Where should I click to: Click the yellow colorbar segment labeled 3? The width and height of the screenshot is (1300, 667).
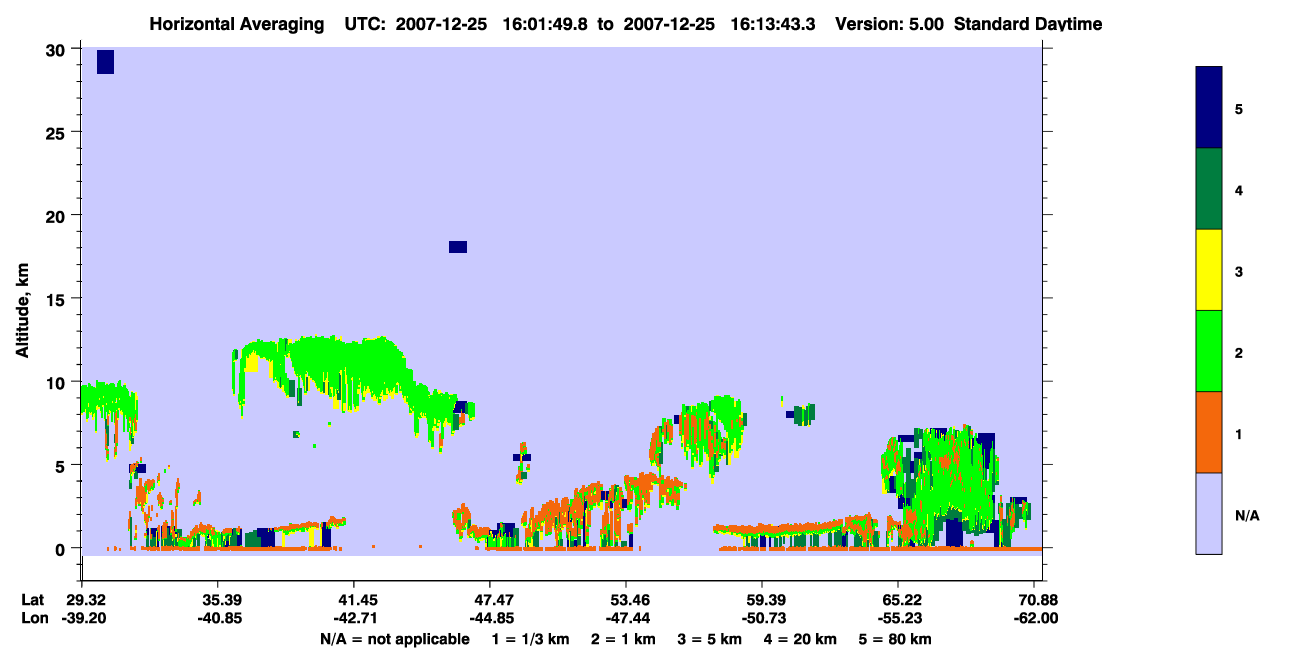tap(1209, 270)
